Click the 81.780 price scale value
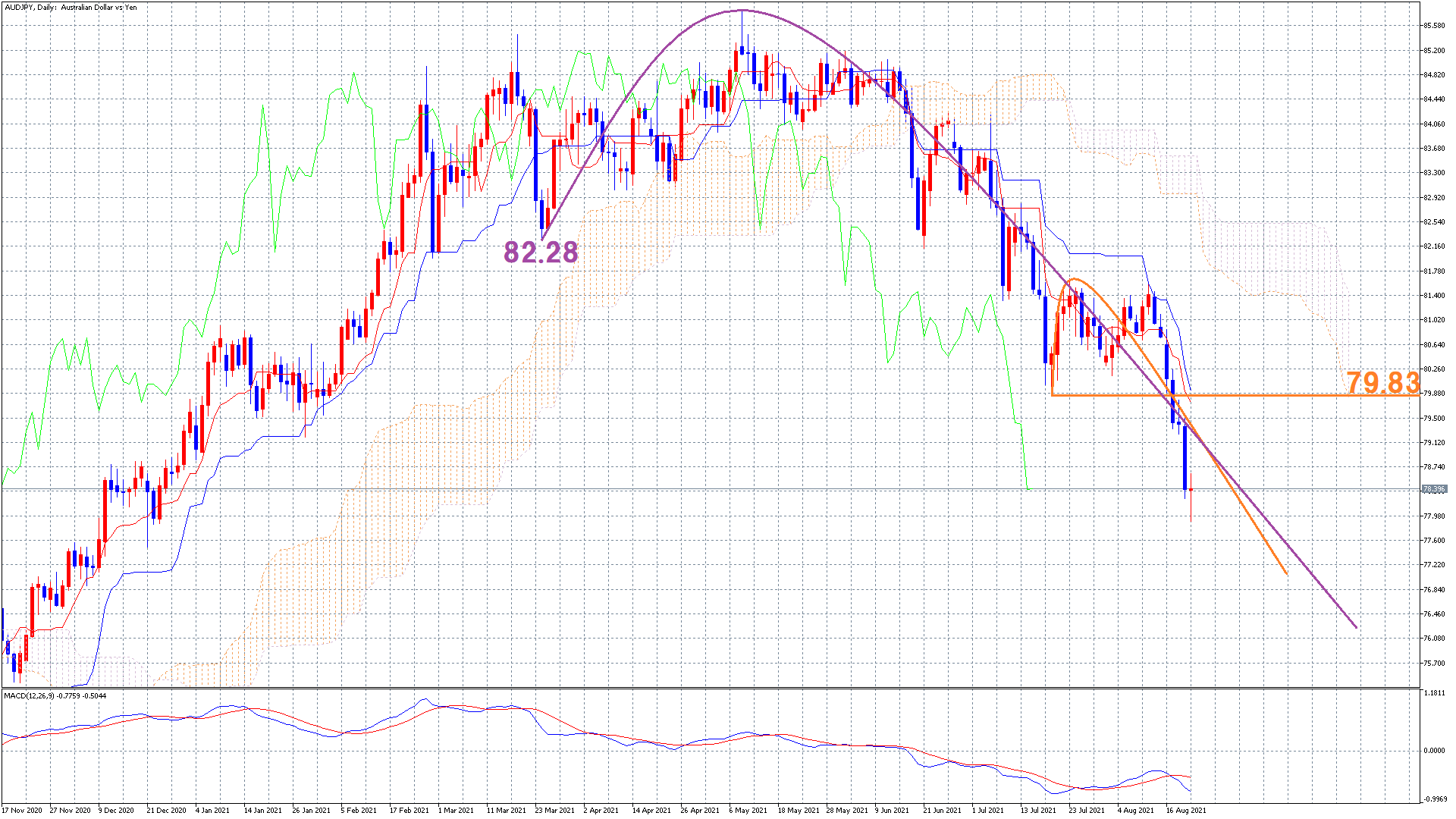Screen dimensions: 1456x819 point(1434,271)
